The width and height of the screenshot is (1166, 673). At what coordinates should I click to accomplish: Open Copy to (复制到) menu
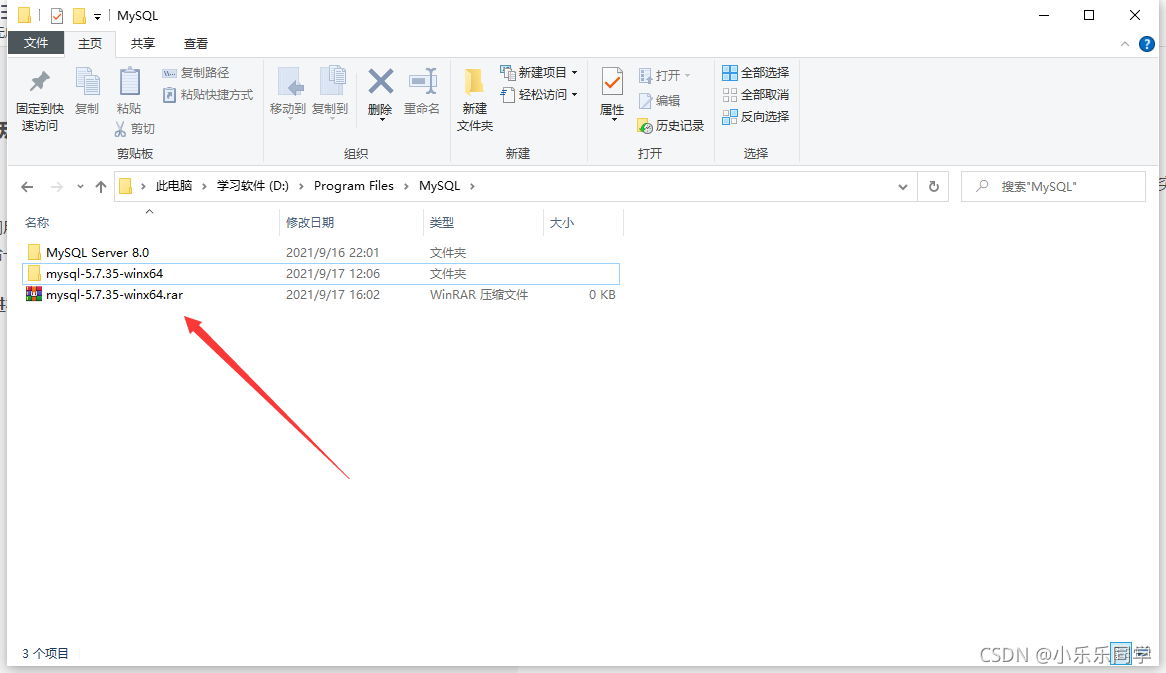click(330, 92)
